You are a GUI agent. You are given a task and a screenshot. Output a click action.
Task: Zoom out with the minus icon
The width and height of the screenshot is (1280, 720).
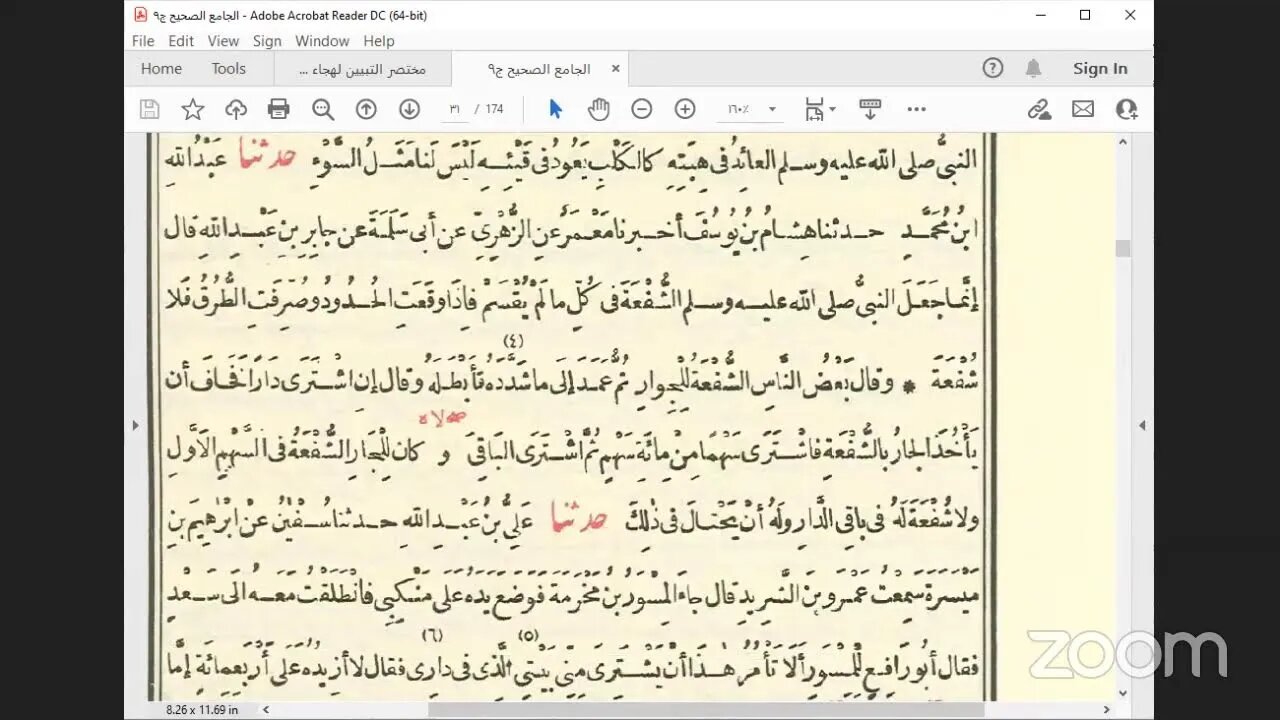click(642, 109)
